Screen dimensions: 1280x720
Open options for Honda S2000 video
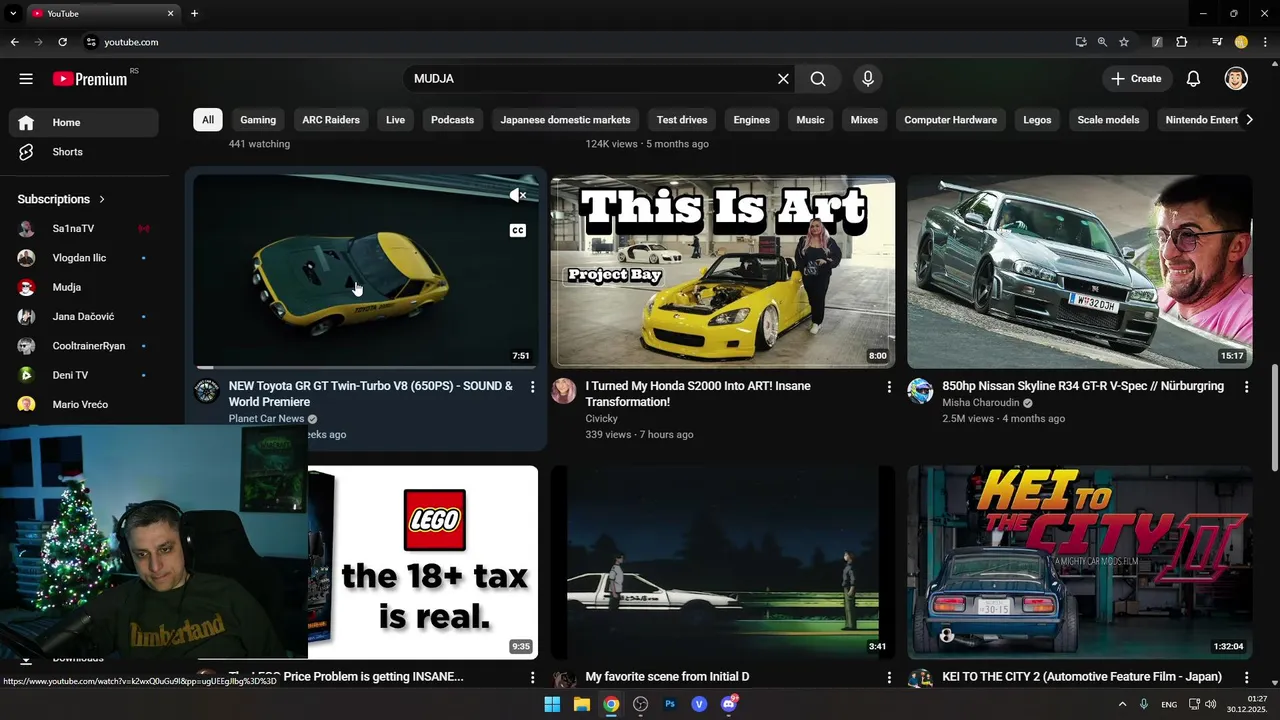point(889,387)
